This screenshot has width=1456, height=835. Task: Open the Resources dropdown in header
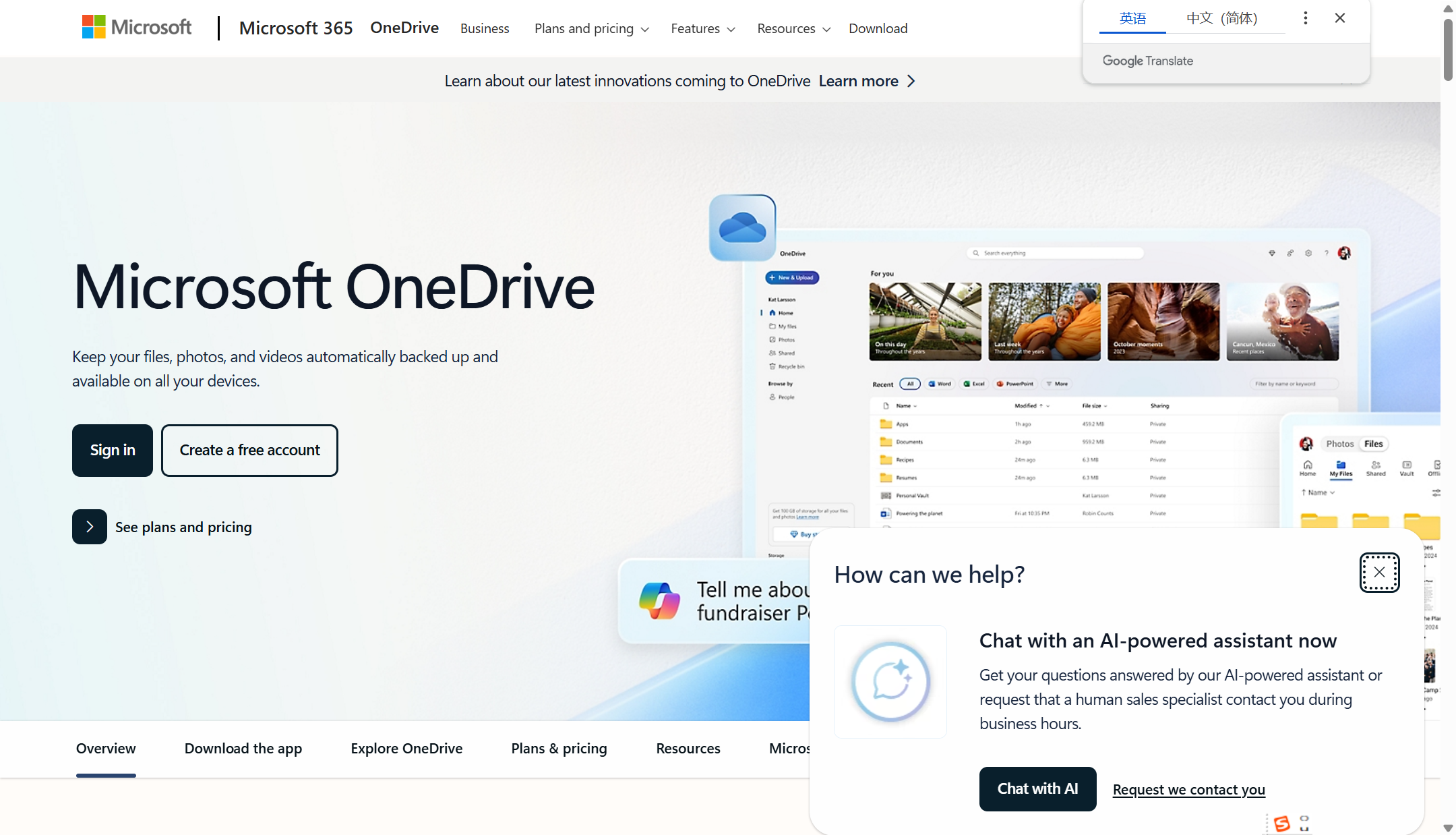(x=793, y=28)
